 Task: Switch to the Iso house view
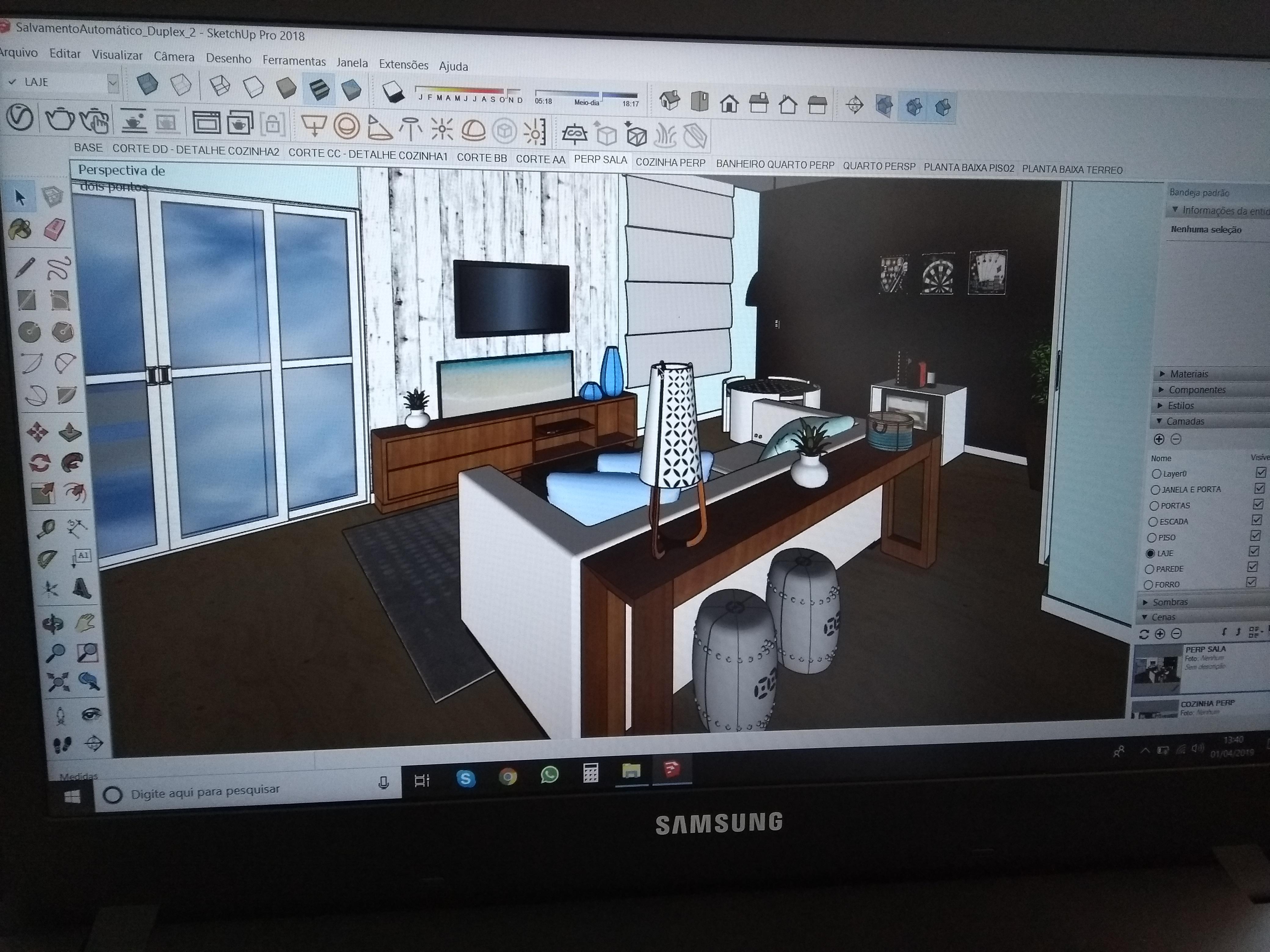669,101
